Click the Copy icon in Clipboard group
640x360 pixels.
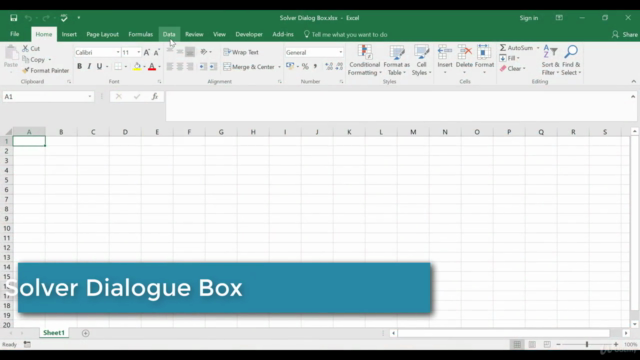pos(25,59)
